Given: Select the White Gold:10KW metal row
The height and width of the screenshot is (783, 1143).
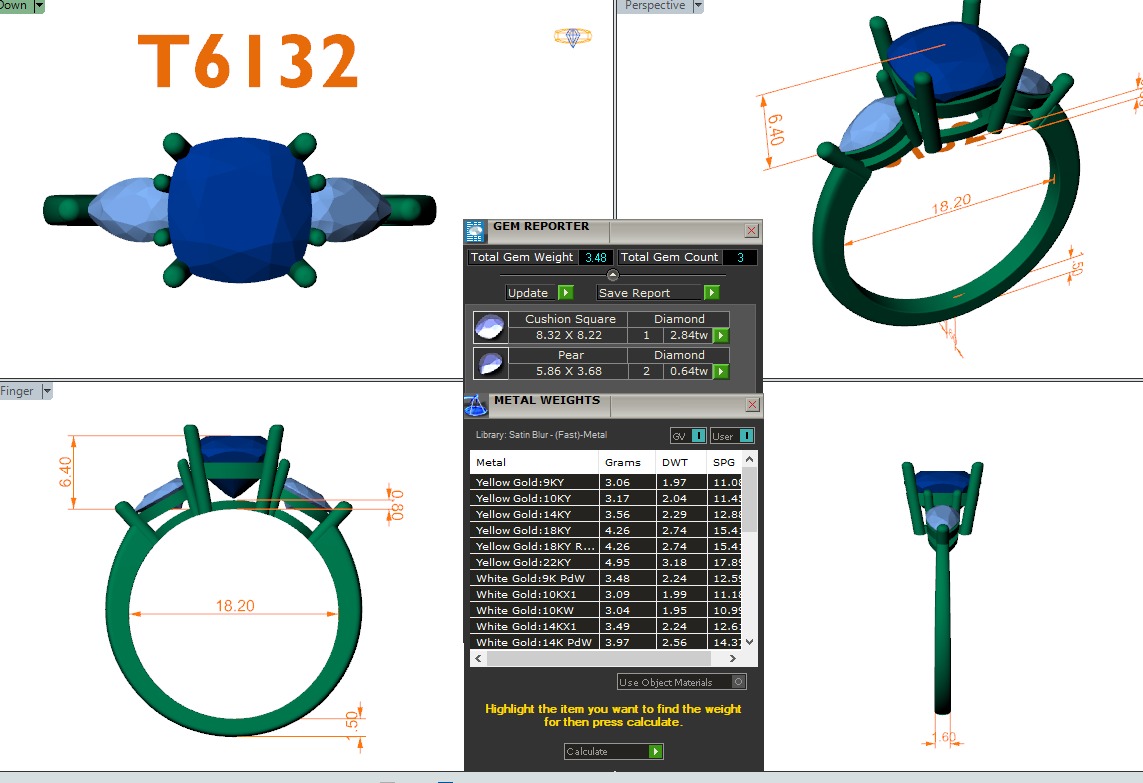Looking at the screenshot, I should pyautogui.click(x=536, y=610).
